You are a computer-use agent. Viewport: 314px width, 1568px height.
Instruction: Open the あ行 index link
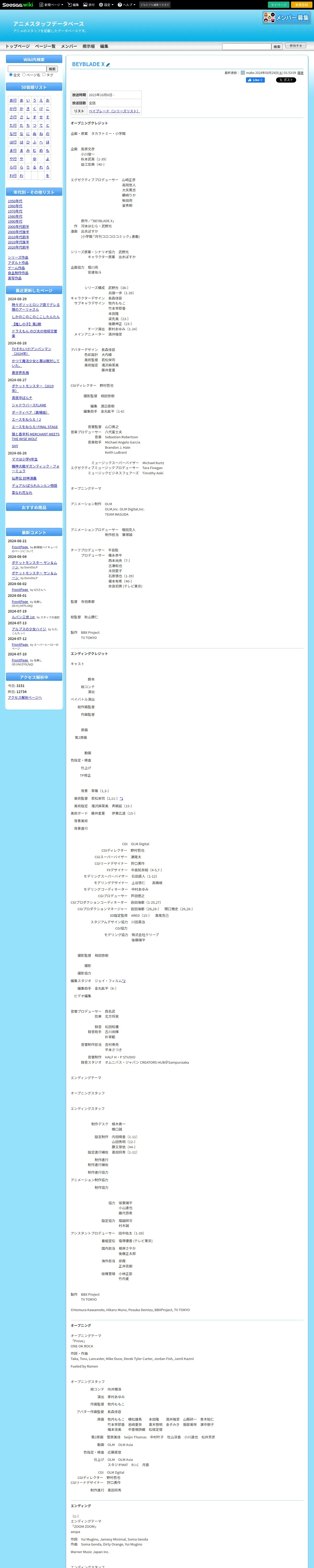click(x=13, y=100)
